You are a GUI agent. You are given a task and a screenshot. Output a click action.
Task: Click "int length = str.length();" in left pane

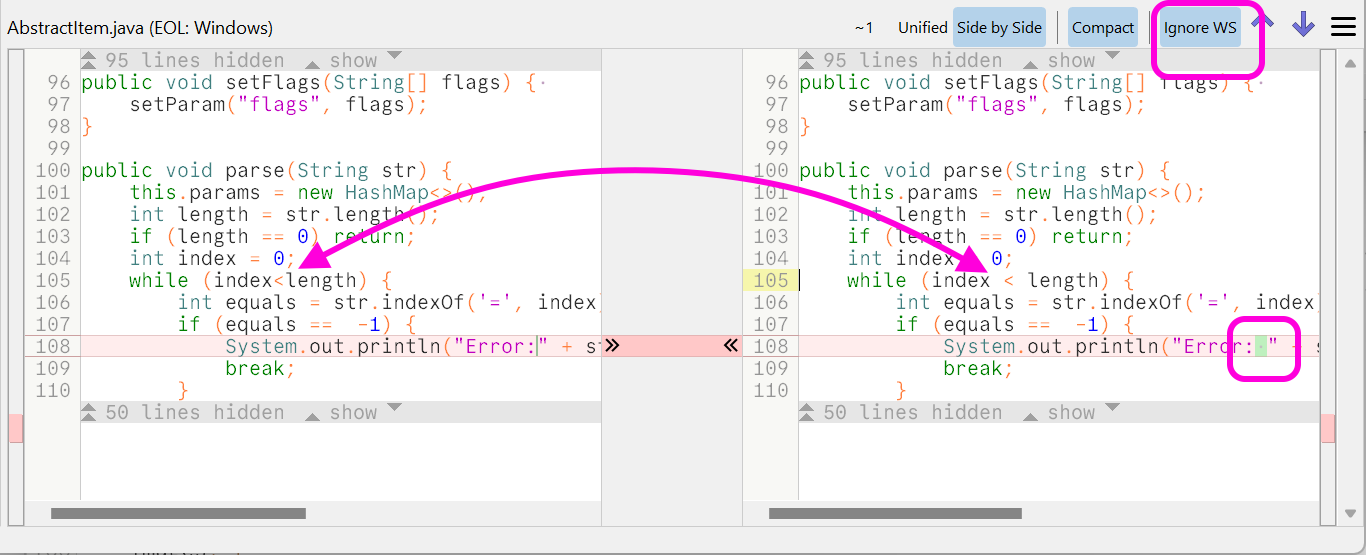284,214
